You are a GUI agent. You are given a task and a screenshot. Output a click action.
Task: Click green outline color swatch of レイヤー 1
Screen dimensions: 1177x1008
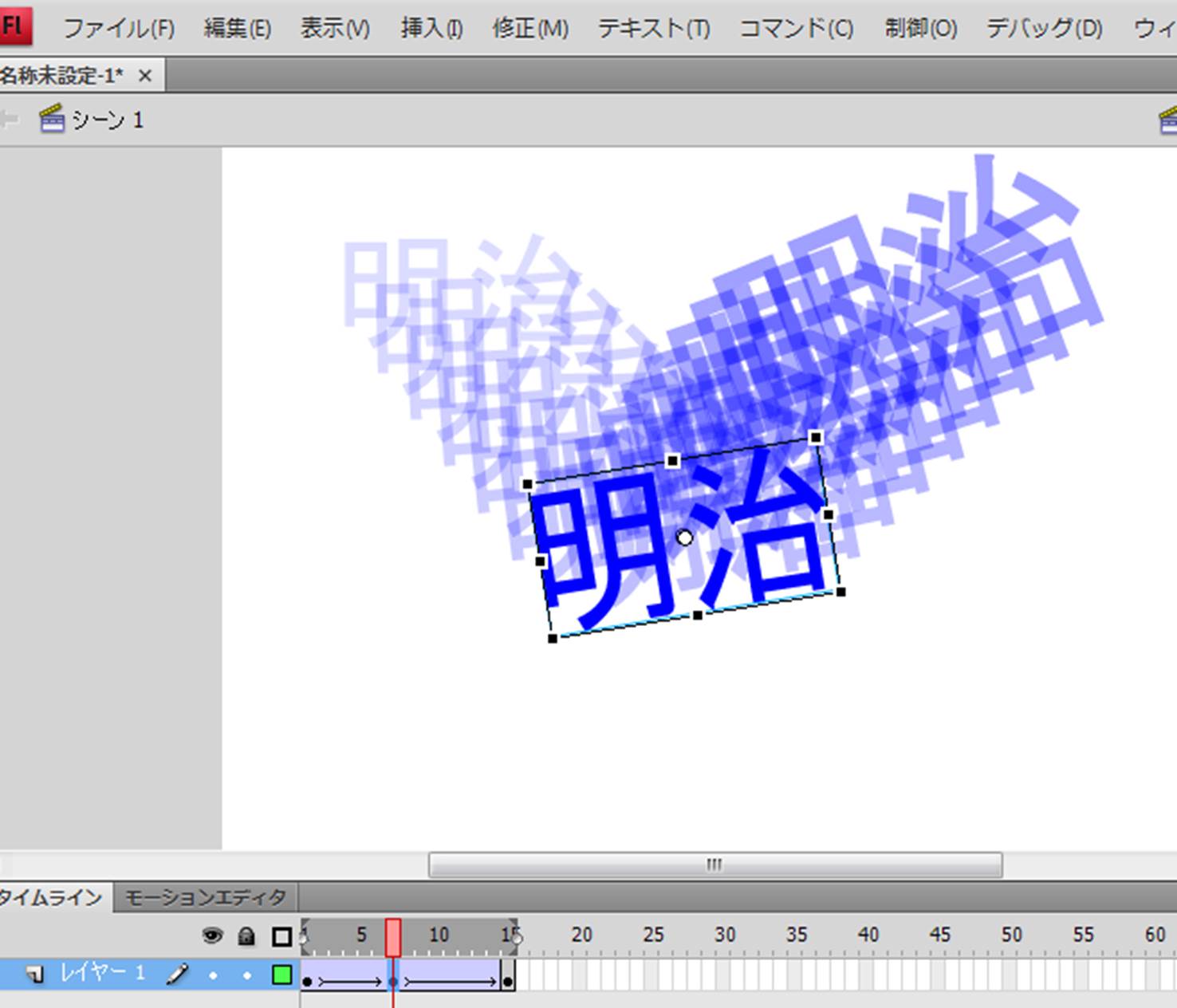click(281, 975)
